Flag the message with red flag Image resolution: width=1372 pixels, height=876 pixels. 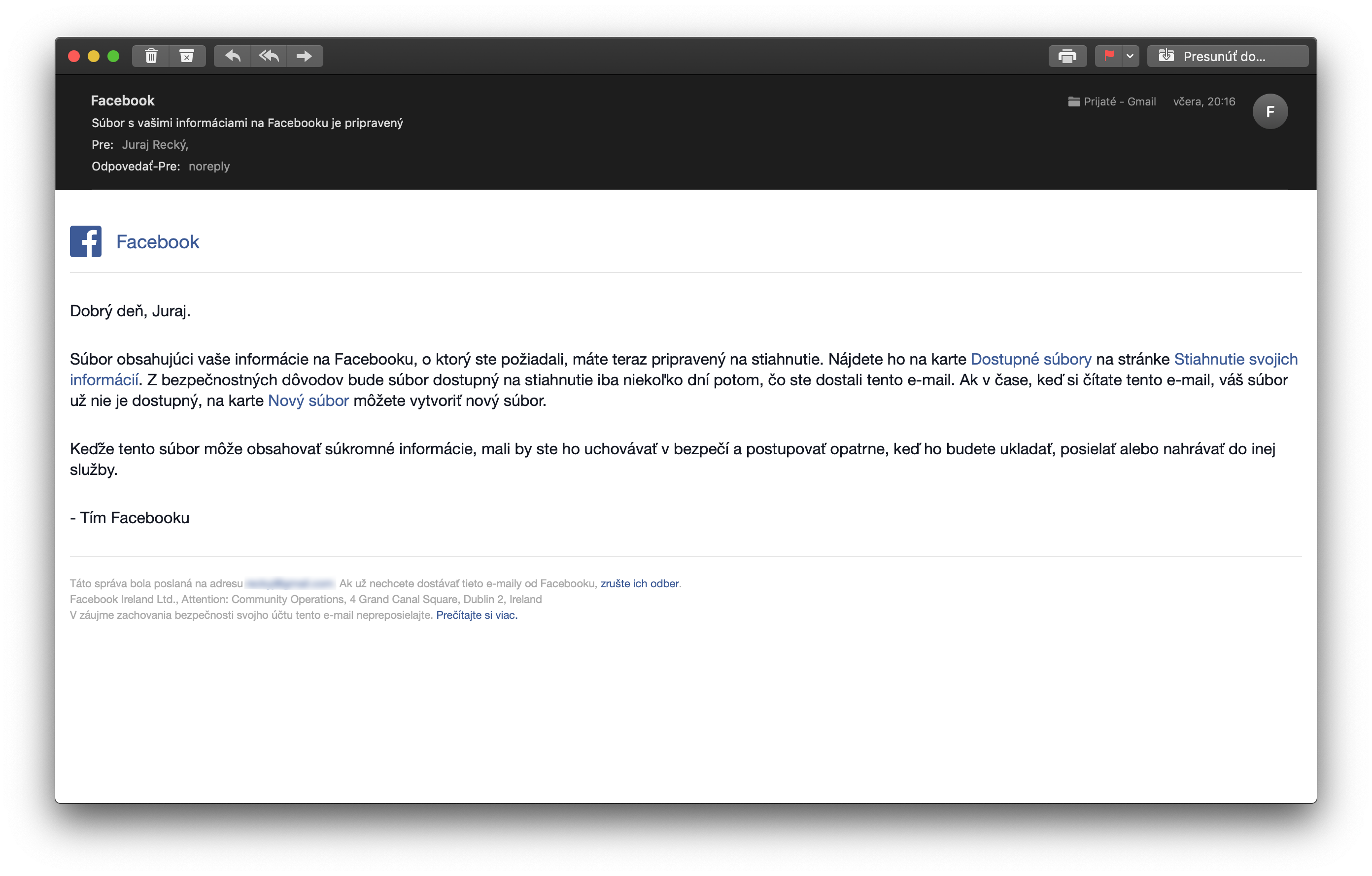click(1108, 56)
